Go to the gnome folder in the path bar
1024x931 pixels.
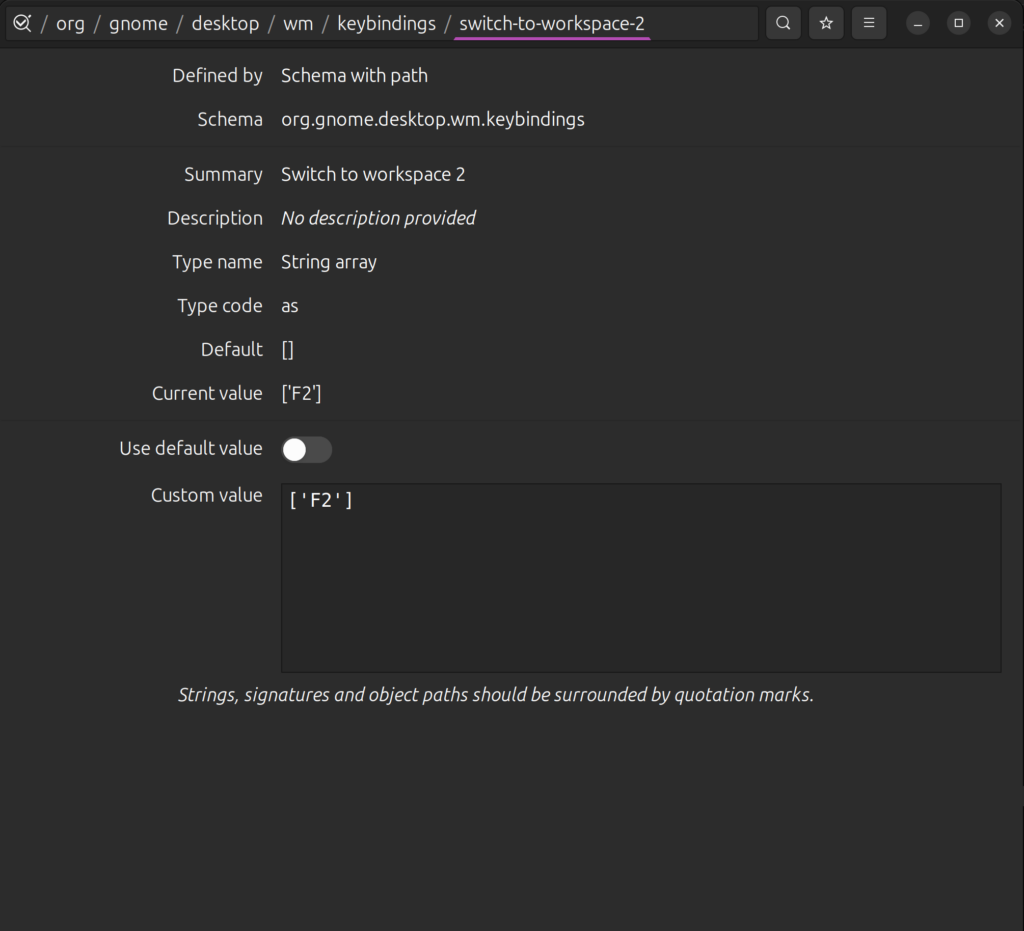click(x=138, y=24)
